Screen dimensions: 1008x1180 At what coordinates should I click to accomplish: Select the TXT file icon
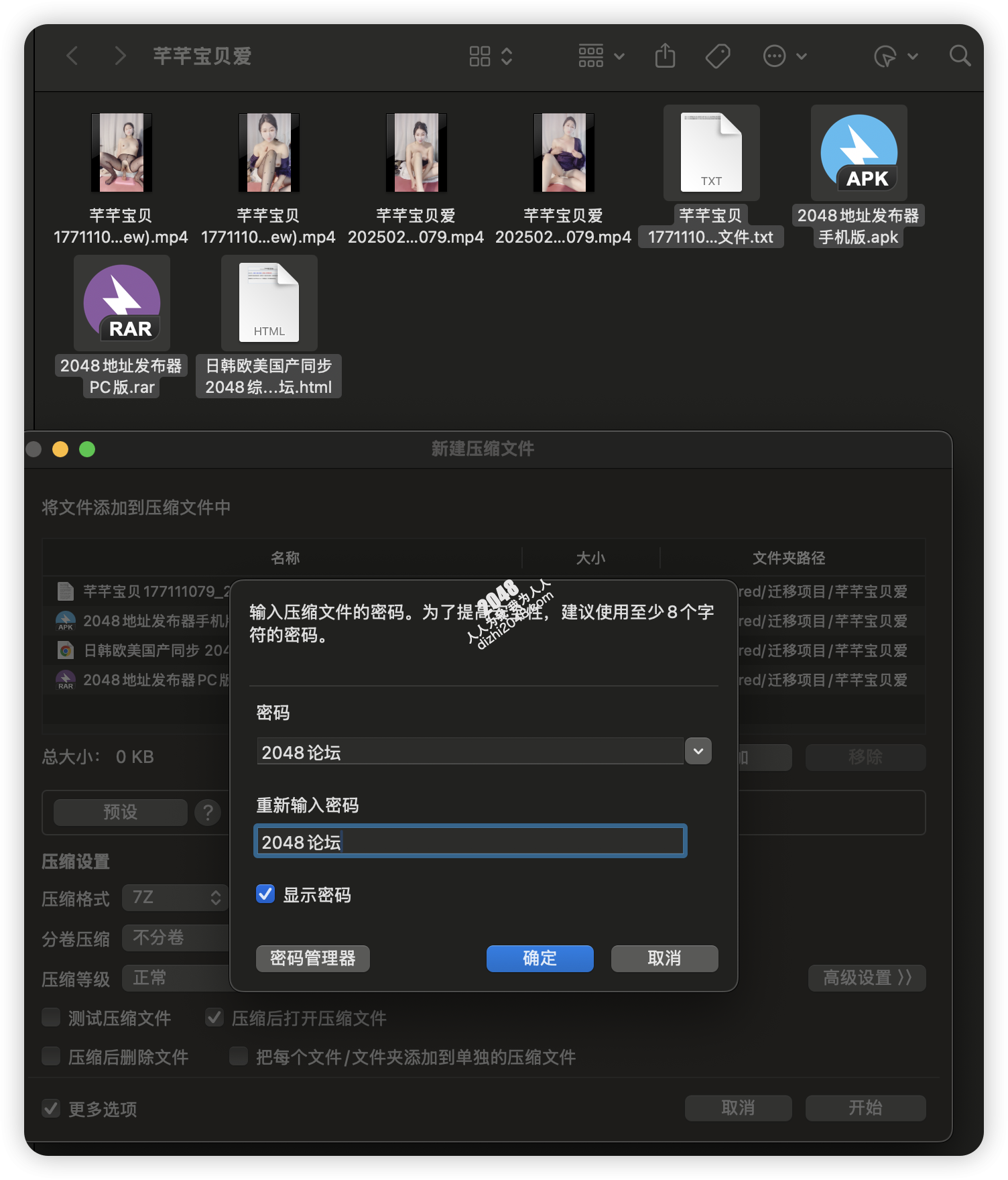pos(711,153)
